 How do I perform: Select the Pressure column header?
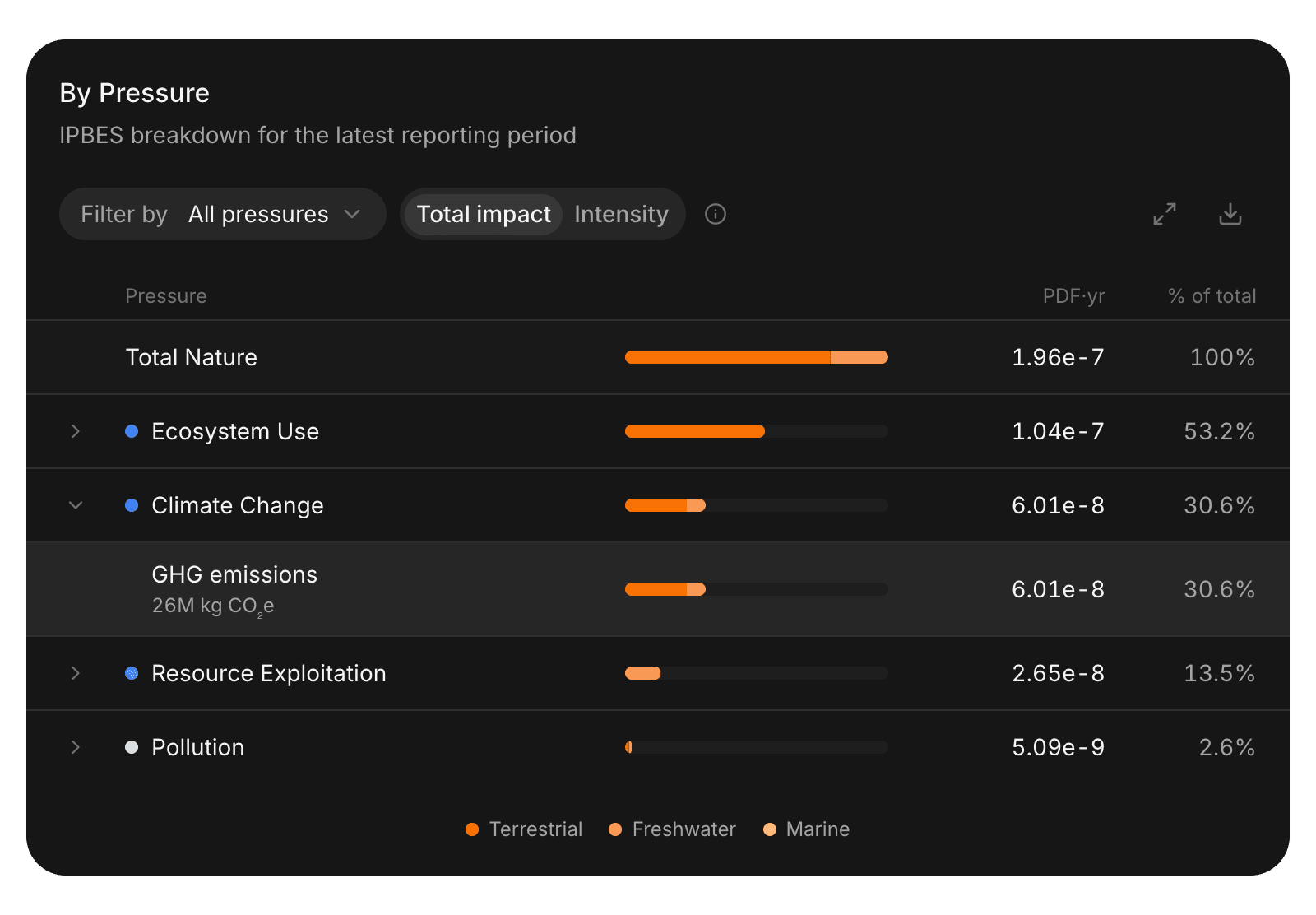166,296
